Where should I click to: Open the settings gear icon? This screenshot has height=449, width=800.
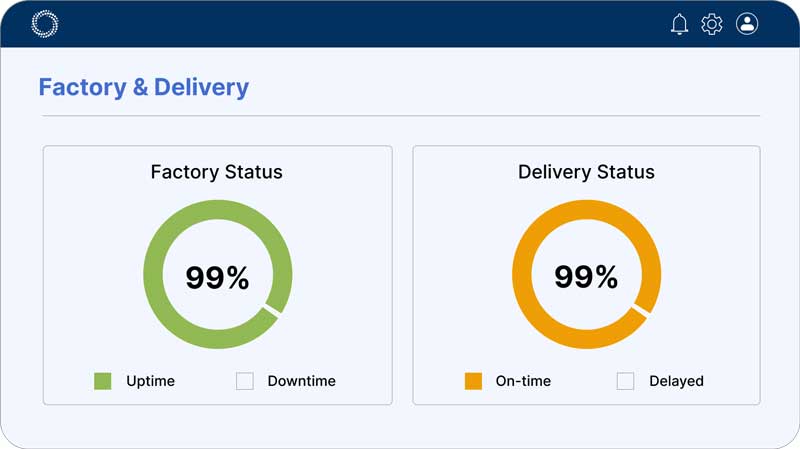coord(712,24)
